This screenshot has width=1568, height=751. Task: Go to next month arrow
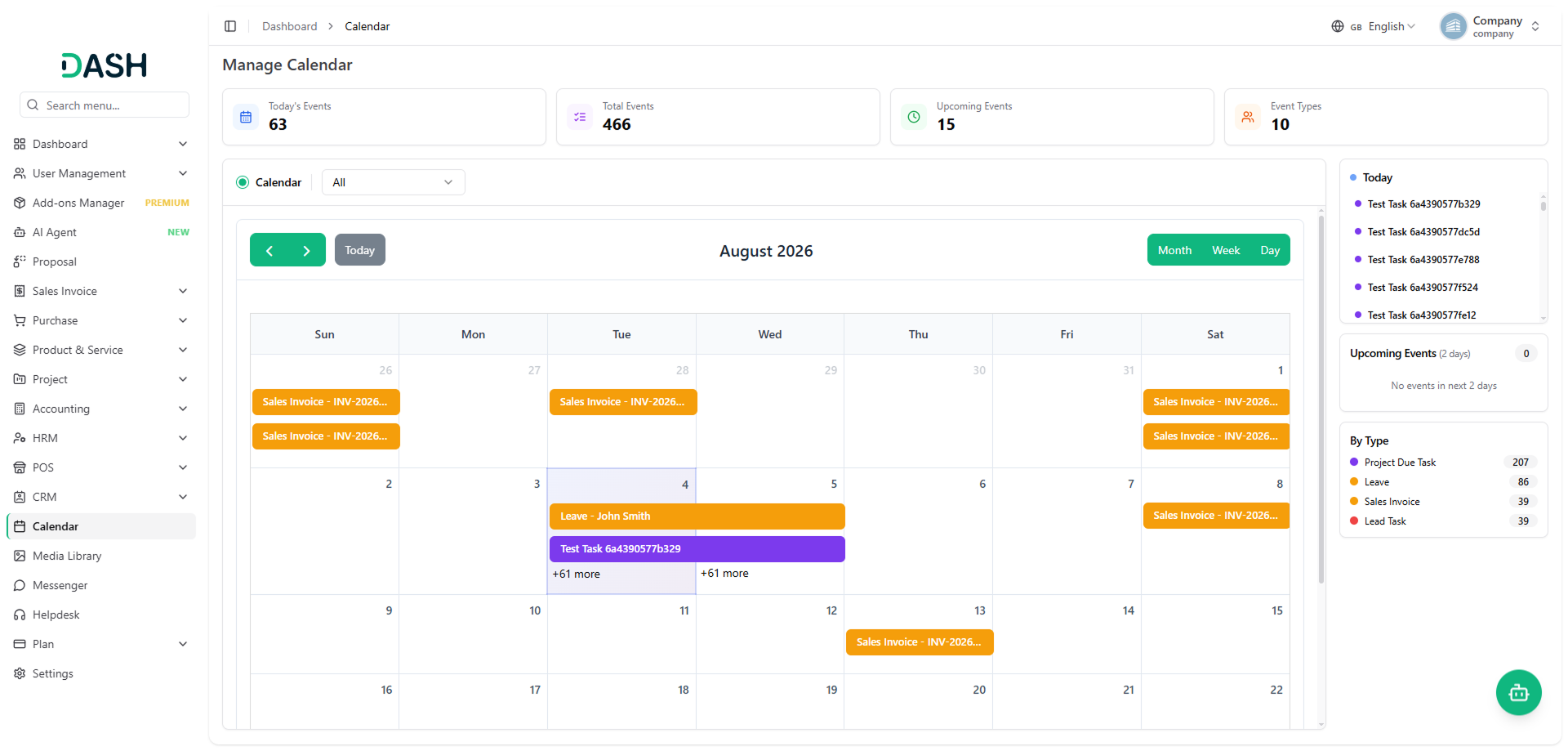[x=306, y=250]
